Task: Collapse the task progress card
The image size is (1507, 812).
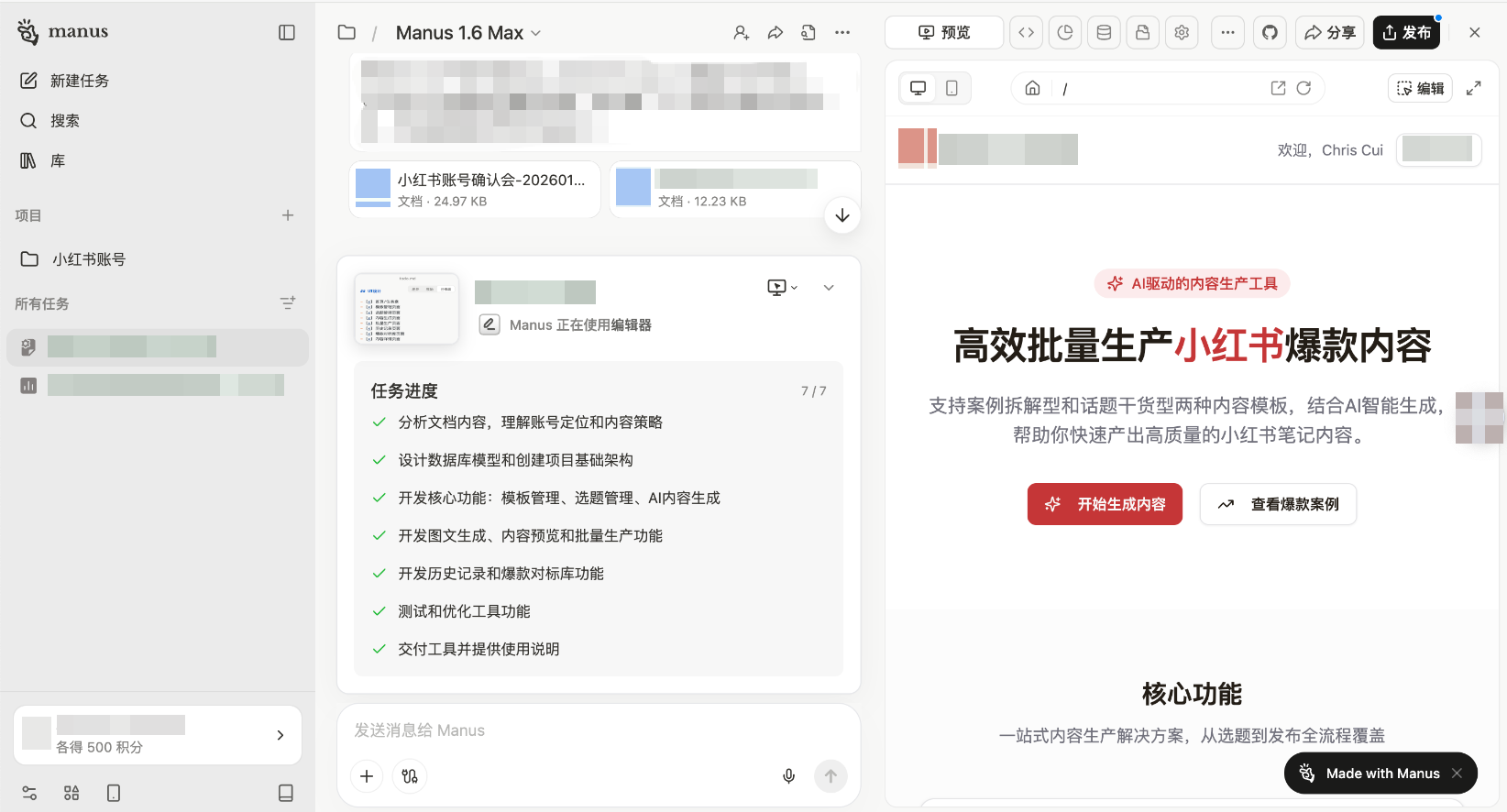Action: click(x=829, y=288)
